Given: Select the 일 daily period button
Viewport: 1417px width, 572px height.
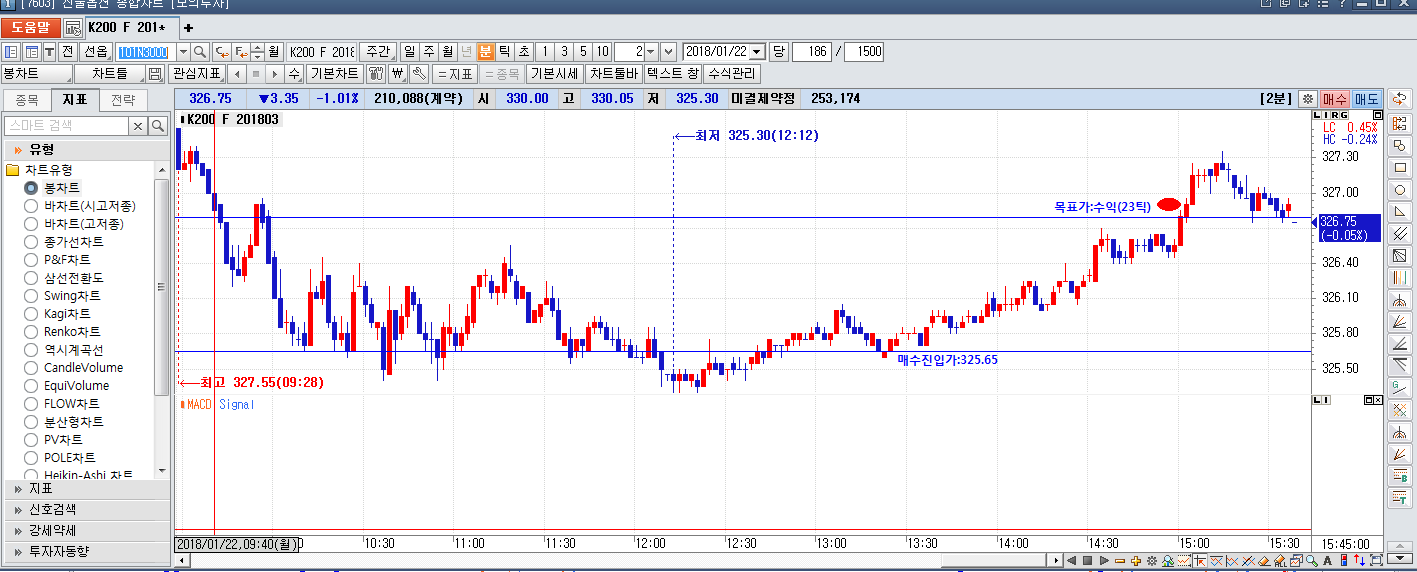Looking at the screenshot, I should coord(410,51).
